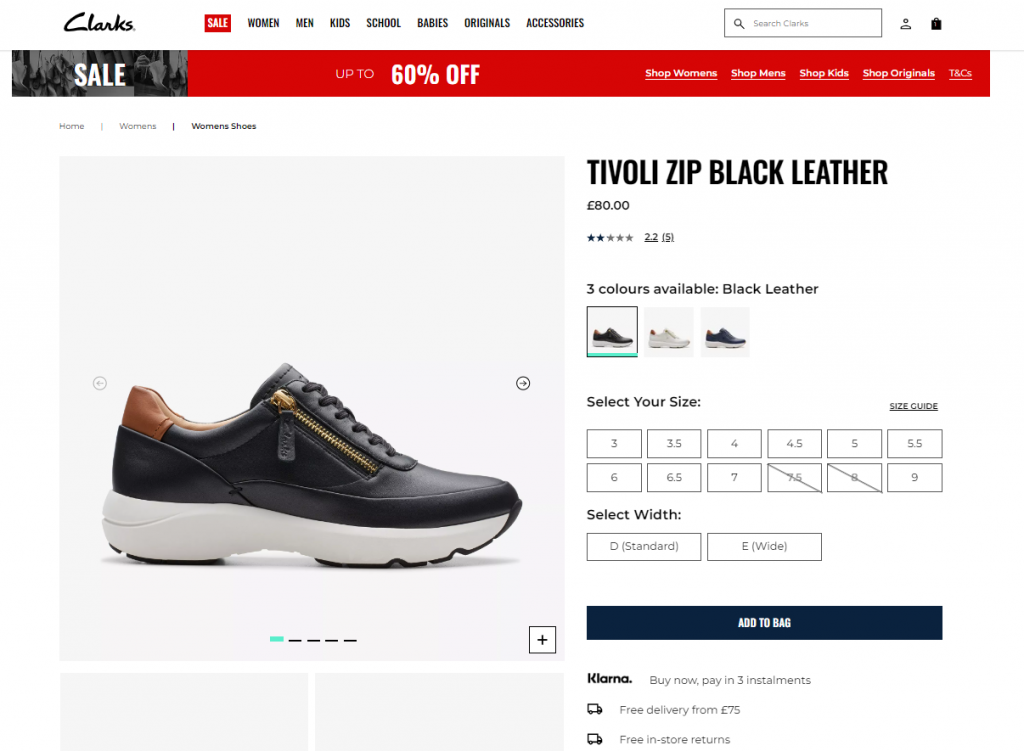
Task: Click the Klarna logo
Action: tap(609, 679)
